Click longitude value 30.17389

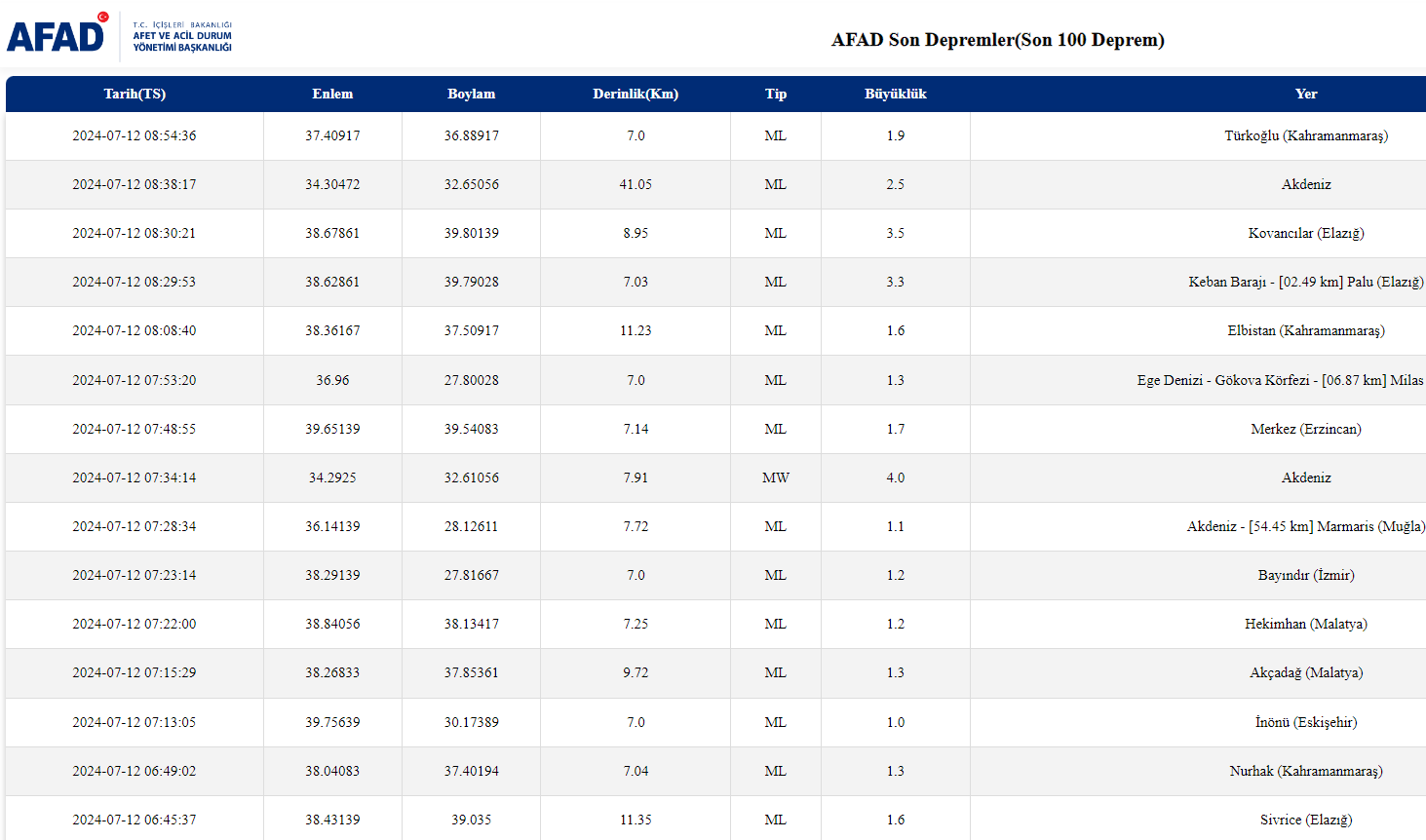pyautogui.click(x=472, y=722)
